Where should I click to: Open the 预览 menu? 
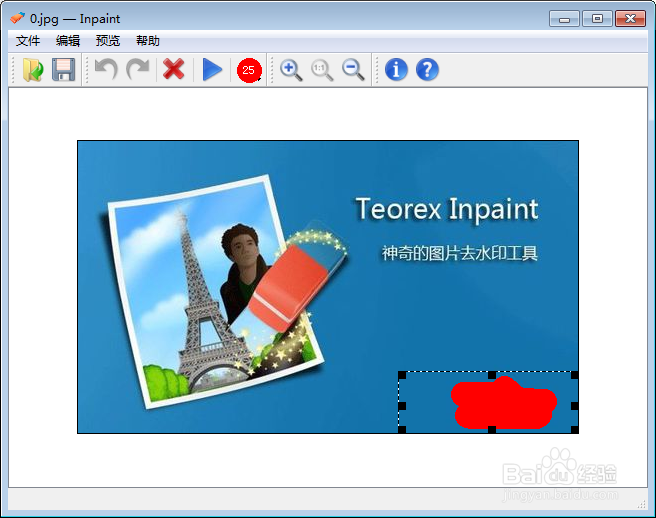tap(108, 41)
